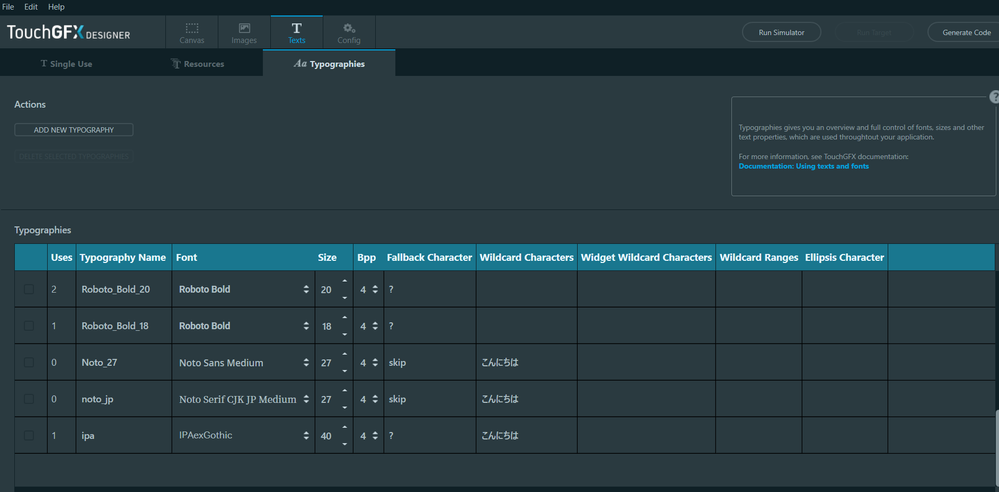Decrease size of Roboto_Bold_18 typography
Screen dimensions: 999x492
pyautogui.click(x=345, y=334)
